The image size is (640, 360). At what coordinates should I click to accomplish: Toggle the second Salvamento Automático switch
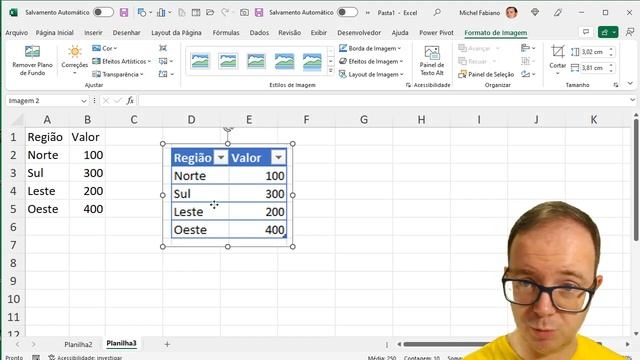point(347,12)
